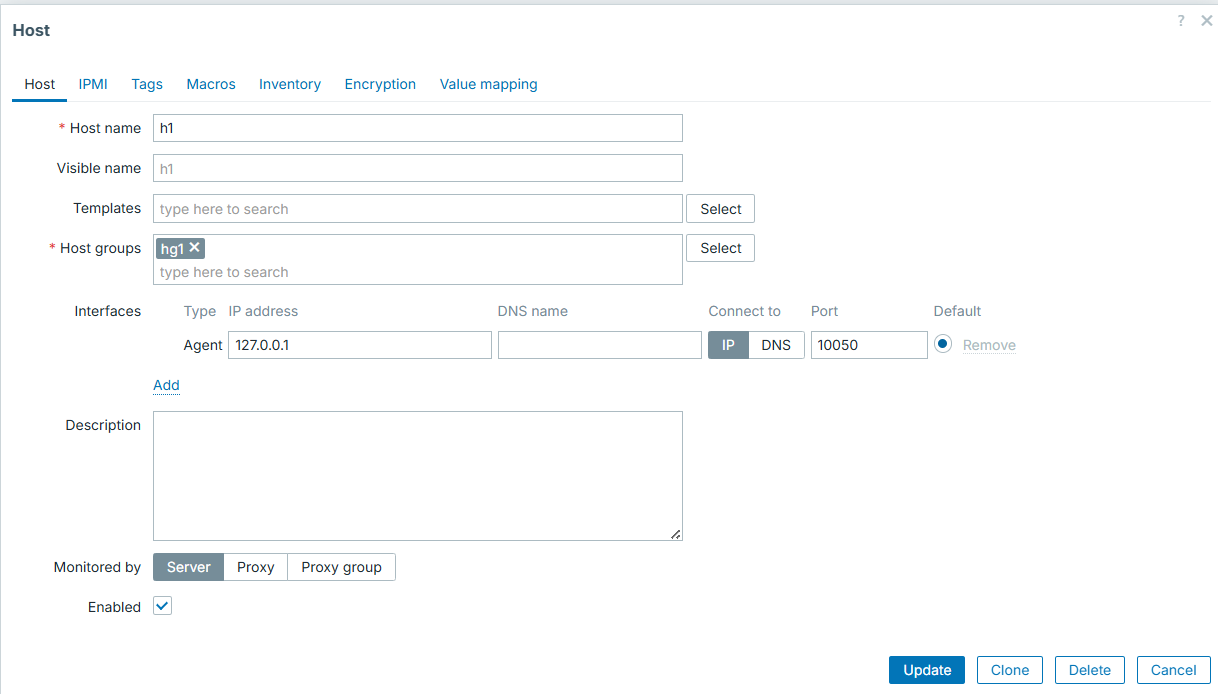Viewport: 1218px width, 694px height.
Task: Set Monitored by to Proxy
Action: (x=255, y=567)
